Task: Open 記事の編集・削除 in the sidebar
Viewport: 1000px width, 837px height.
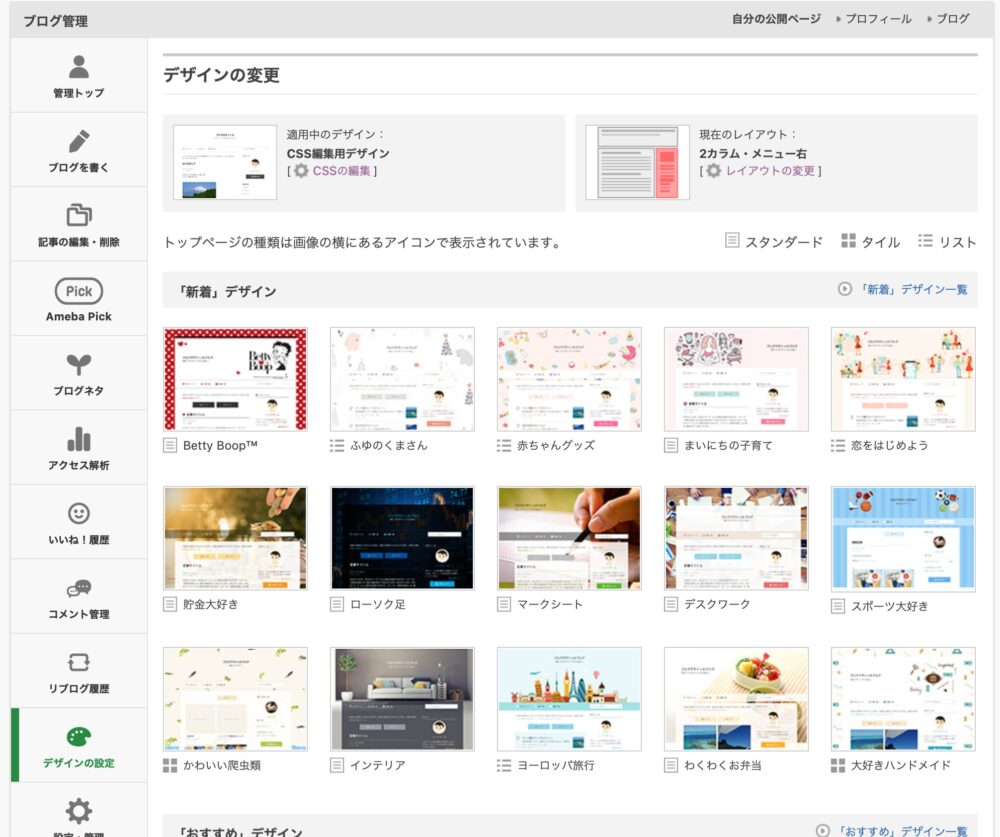Action: coord(78,225)
